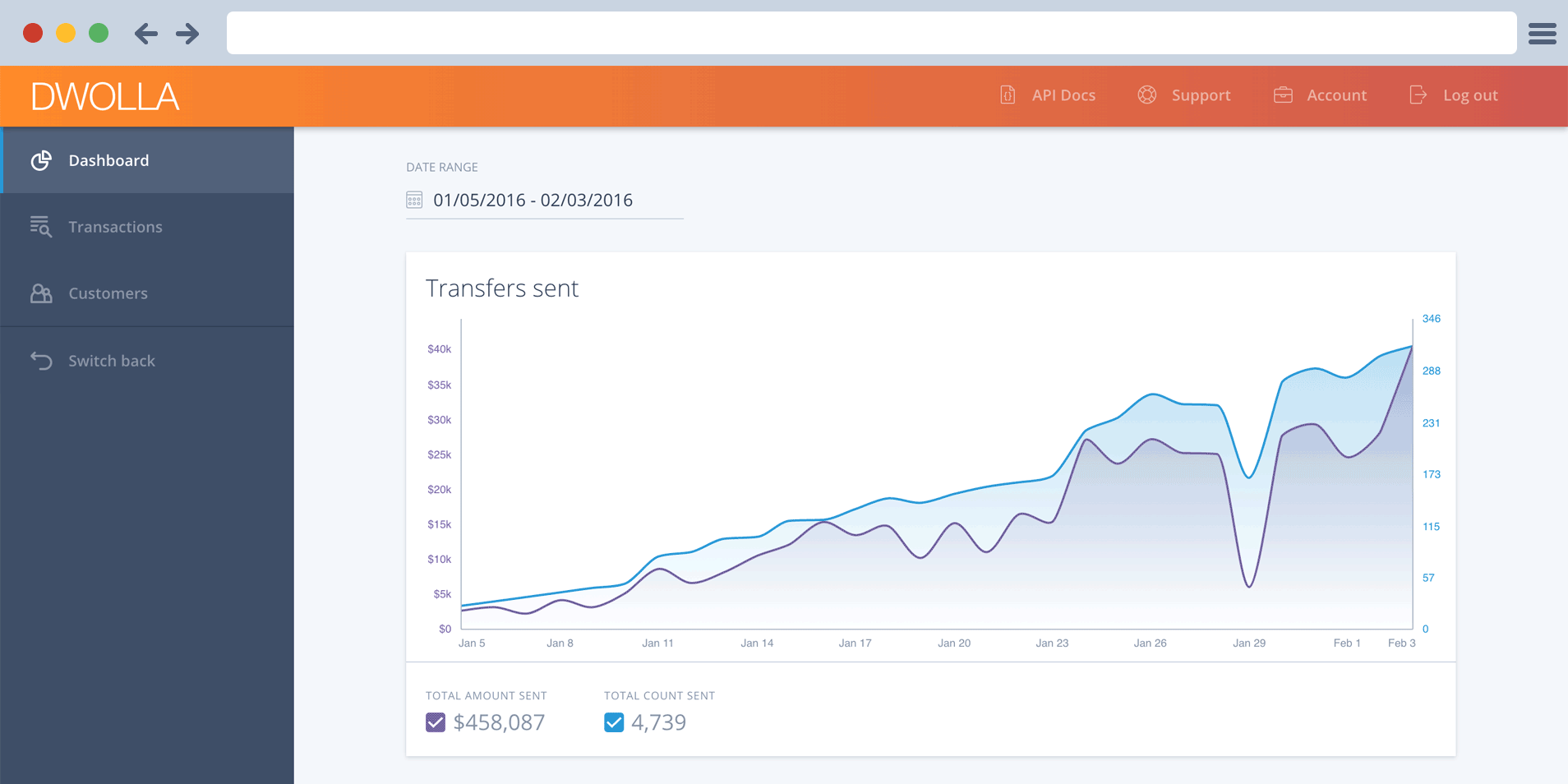Click the calendar icon beside the date range

[x=414, y=199]
